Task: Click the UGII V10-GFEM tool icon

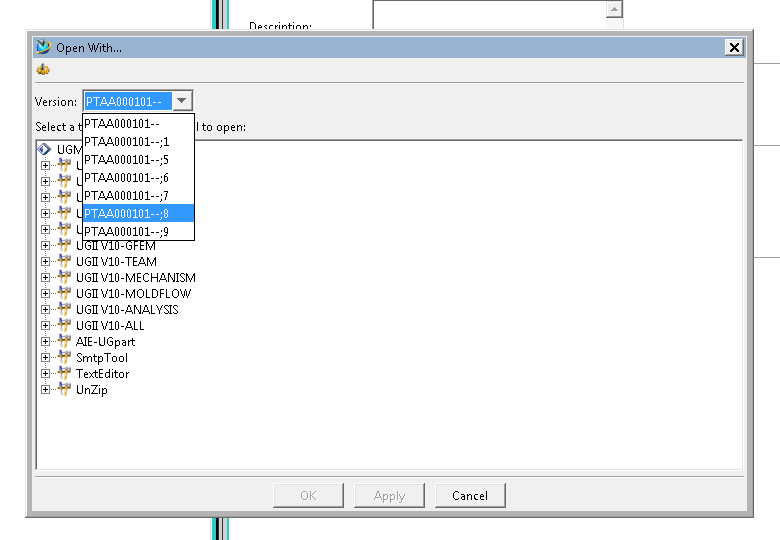Action: coord(64,245)
